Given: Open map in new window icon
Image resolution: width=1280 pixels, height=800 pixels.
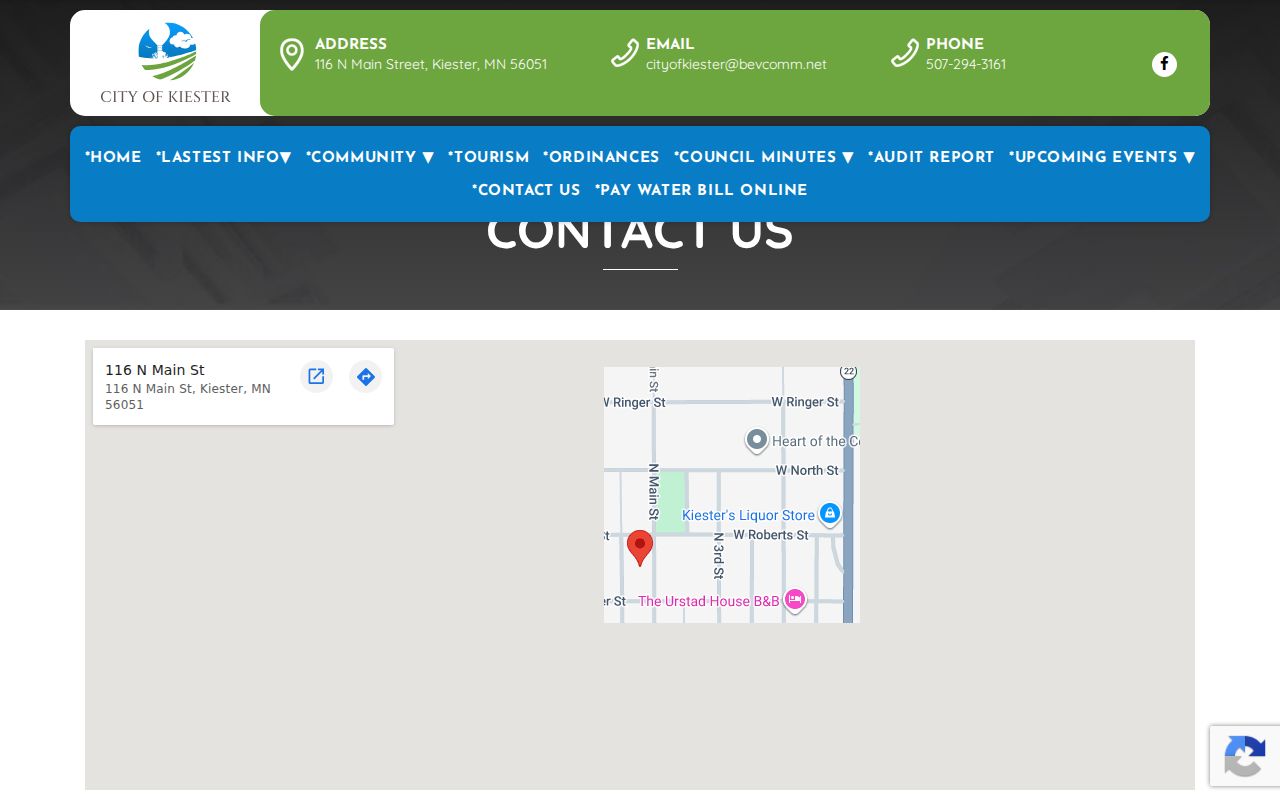Looking at the screenshot, I should pyautogui.click(x=316, y=376).
